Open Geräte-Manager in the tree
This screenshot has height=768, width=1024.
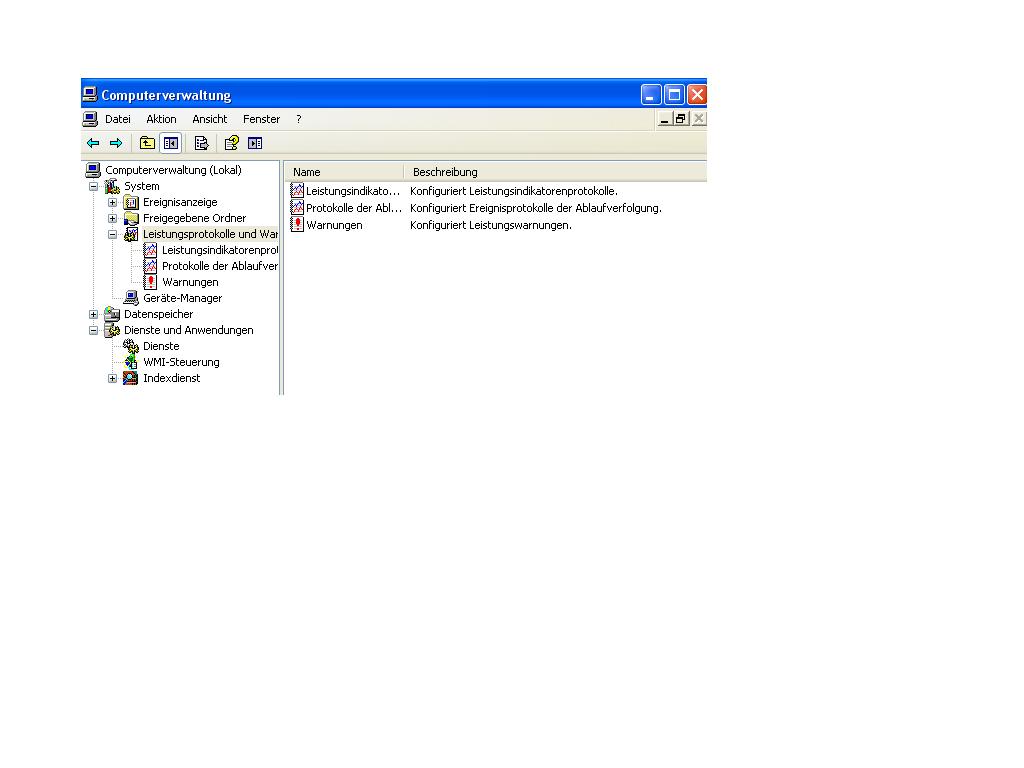(x=182, y=298)
